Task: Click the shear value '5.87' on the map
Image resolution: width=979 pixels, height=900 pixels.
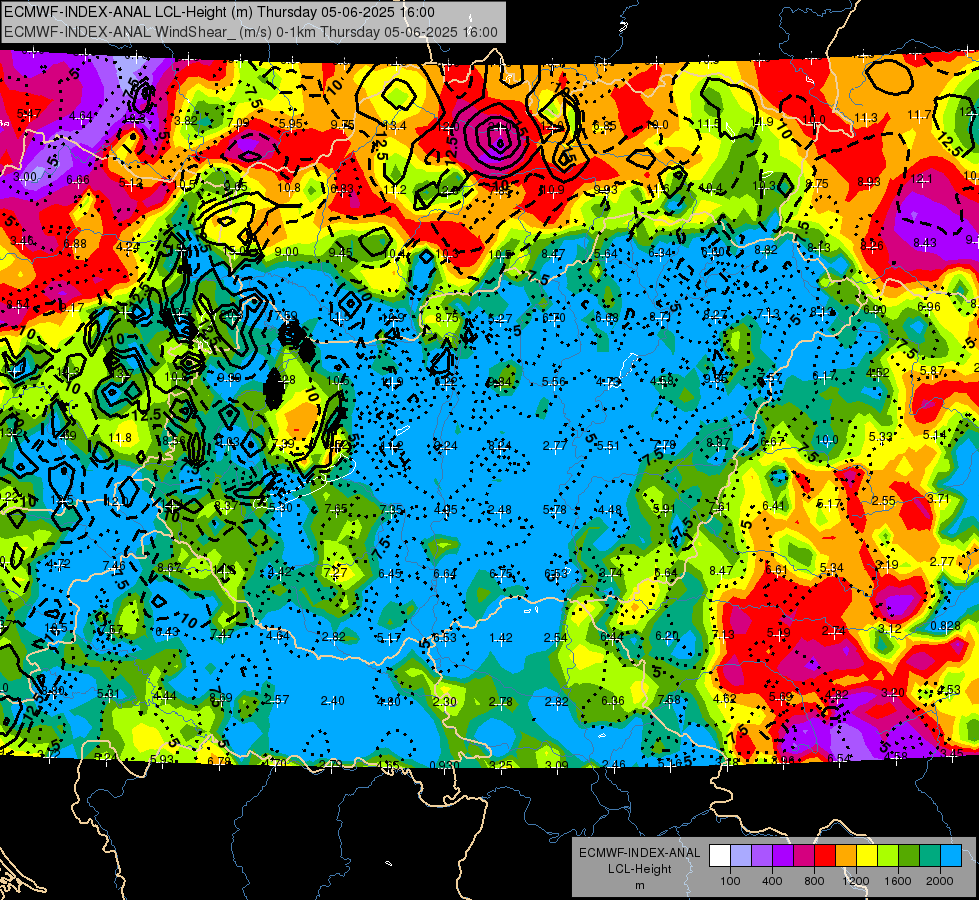Action: point(932,370)
